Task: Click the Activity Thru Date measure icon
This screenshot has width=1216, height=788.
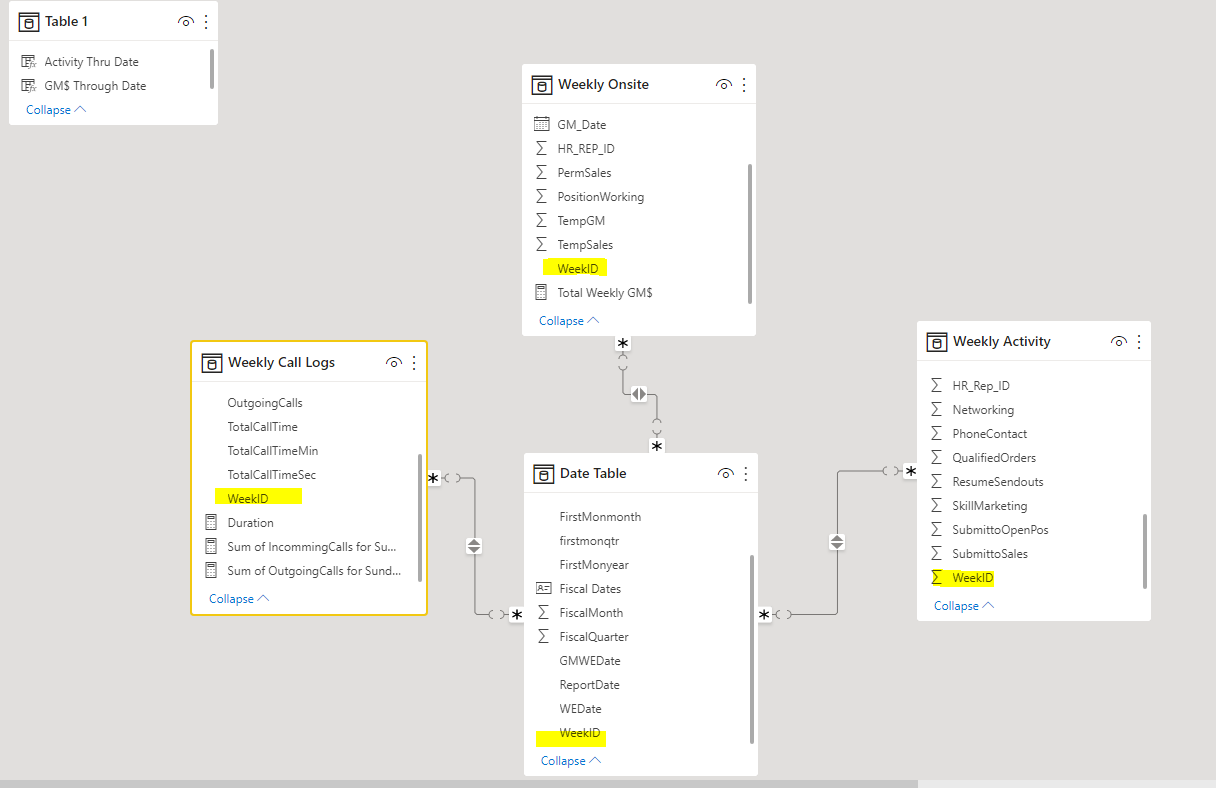Action: click(x=29, y=62)
